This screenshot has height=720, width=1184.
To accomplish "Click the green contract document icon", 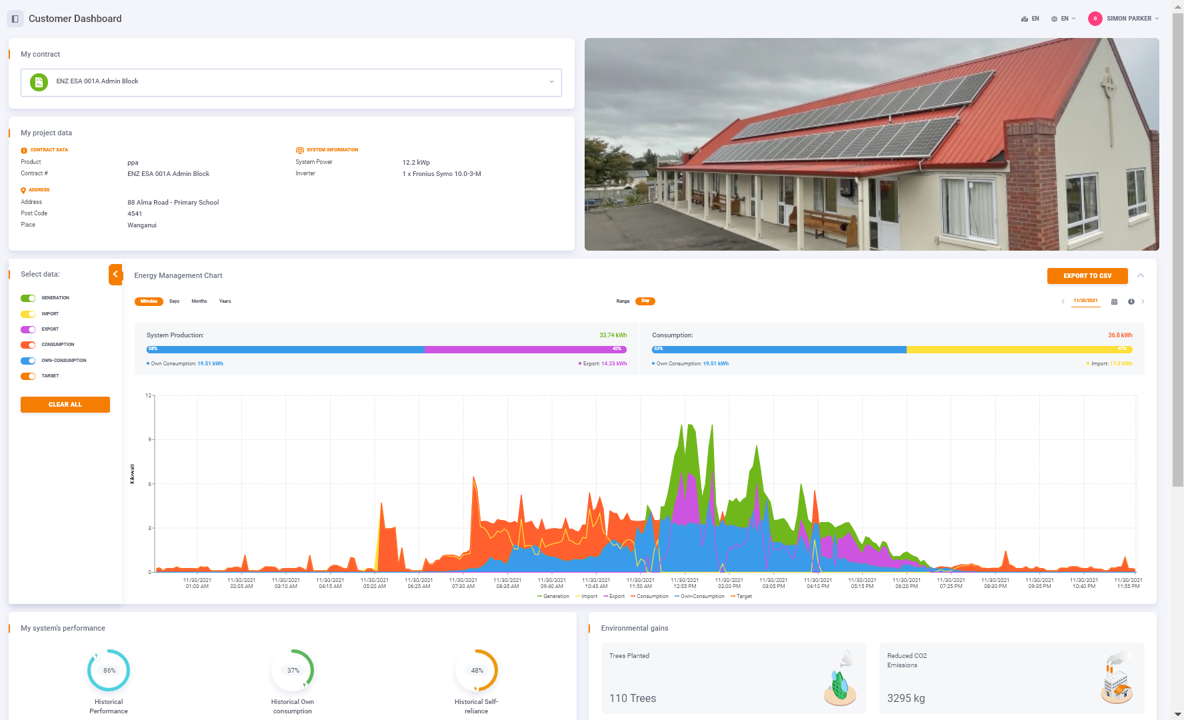I will pyautogui.click(x=39, y=82).
